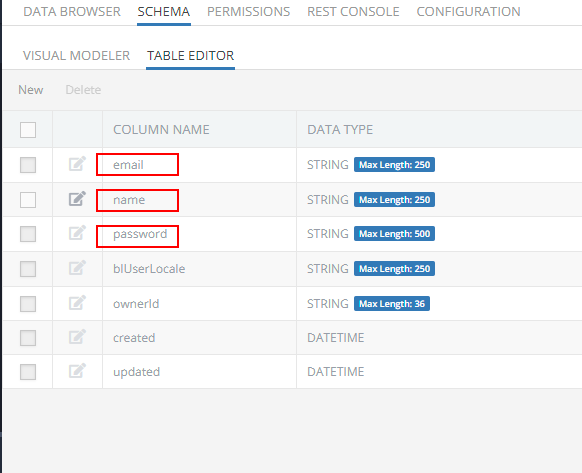Check the email row checkbox
The height and width of the screenshot is (473, 582).
point(28,165)
